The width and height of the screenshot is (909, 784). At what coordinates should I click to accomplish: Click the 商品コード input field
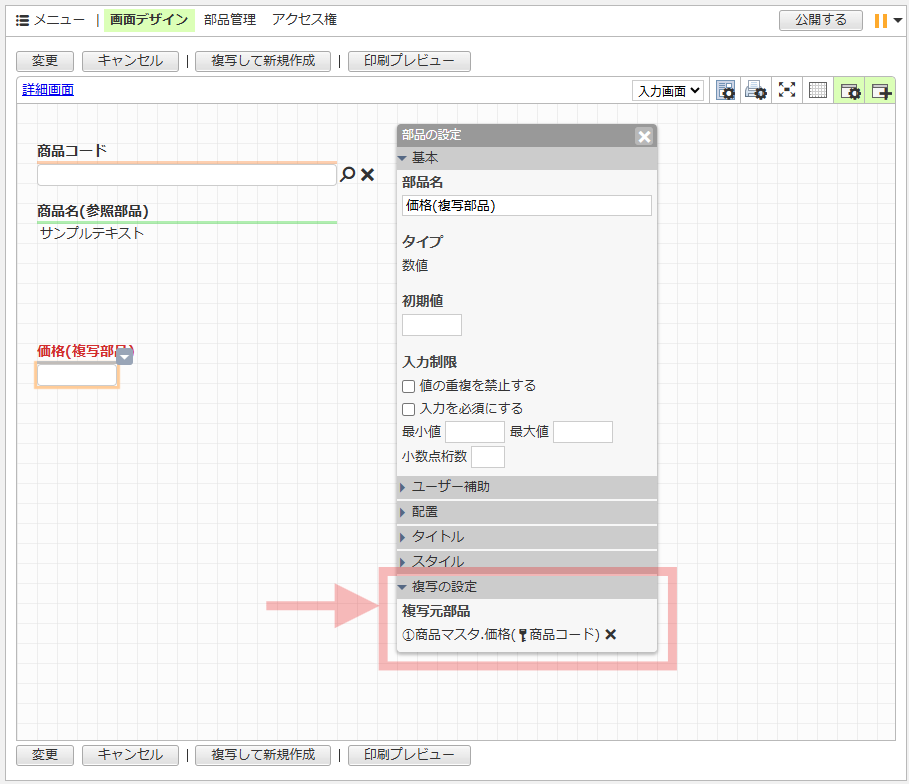(187, 175)
